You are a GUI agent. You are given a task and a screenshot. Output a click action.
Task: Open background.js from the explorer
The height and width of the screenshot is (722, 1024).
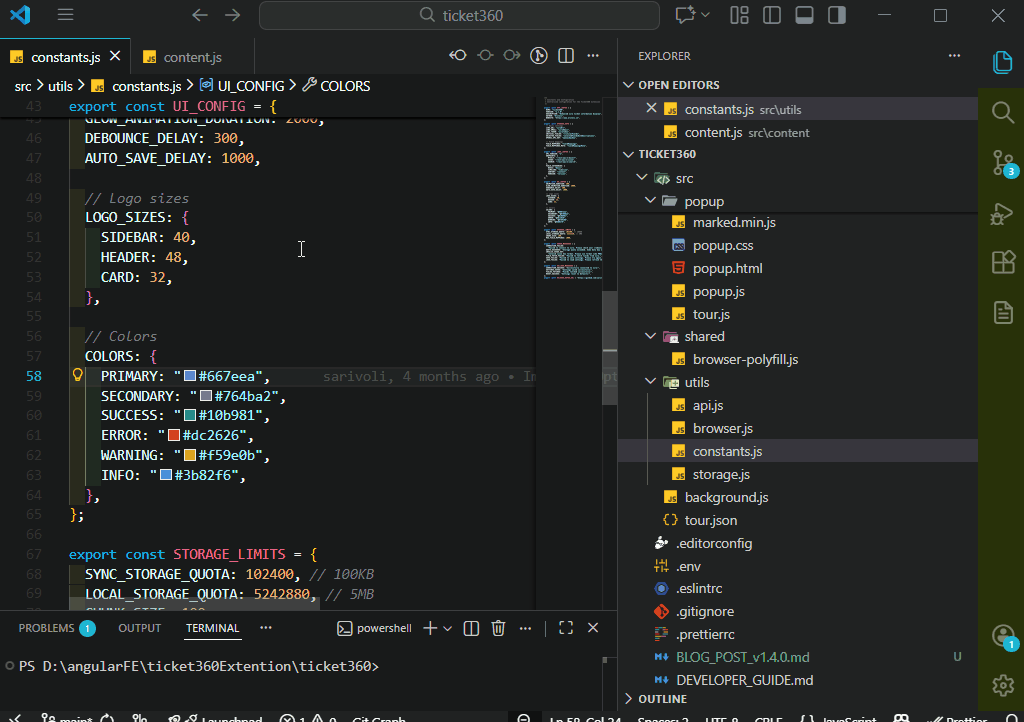click(x=726, y=497)
